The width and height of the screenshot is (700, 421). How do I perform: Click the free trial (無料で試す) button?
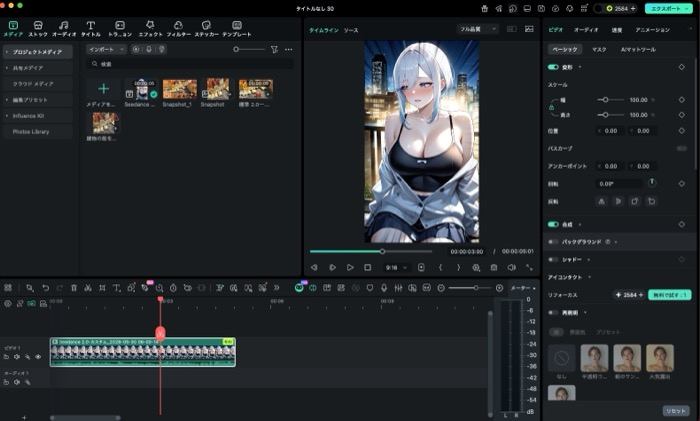click(x=670, y=295)
